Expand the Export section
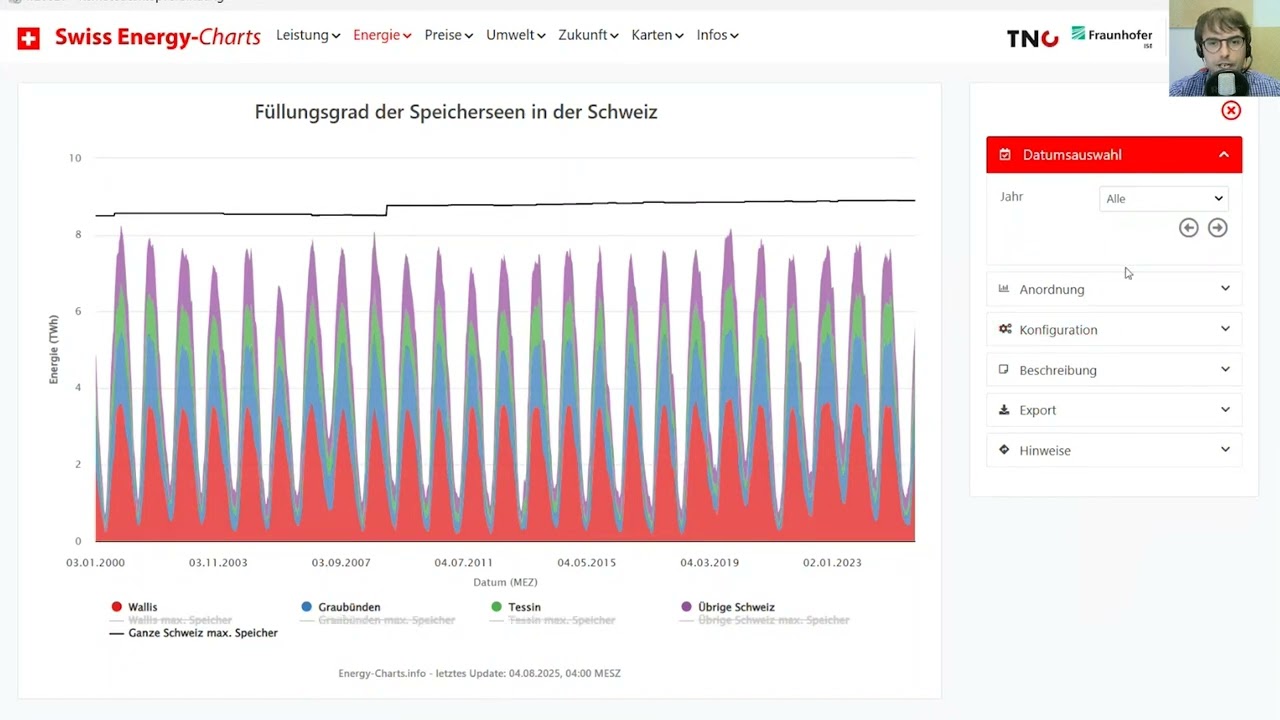This screenshot has height=720, width=1280. 1114,410
